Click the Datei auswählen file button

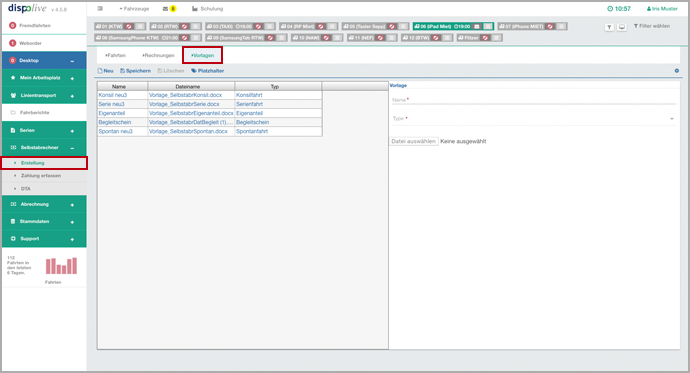tap(413, 141)
